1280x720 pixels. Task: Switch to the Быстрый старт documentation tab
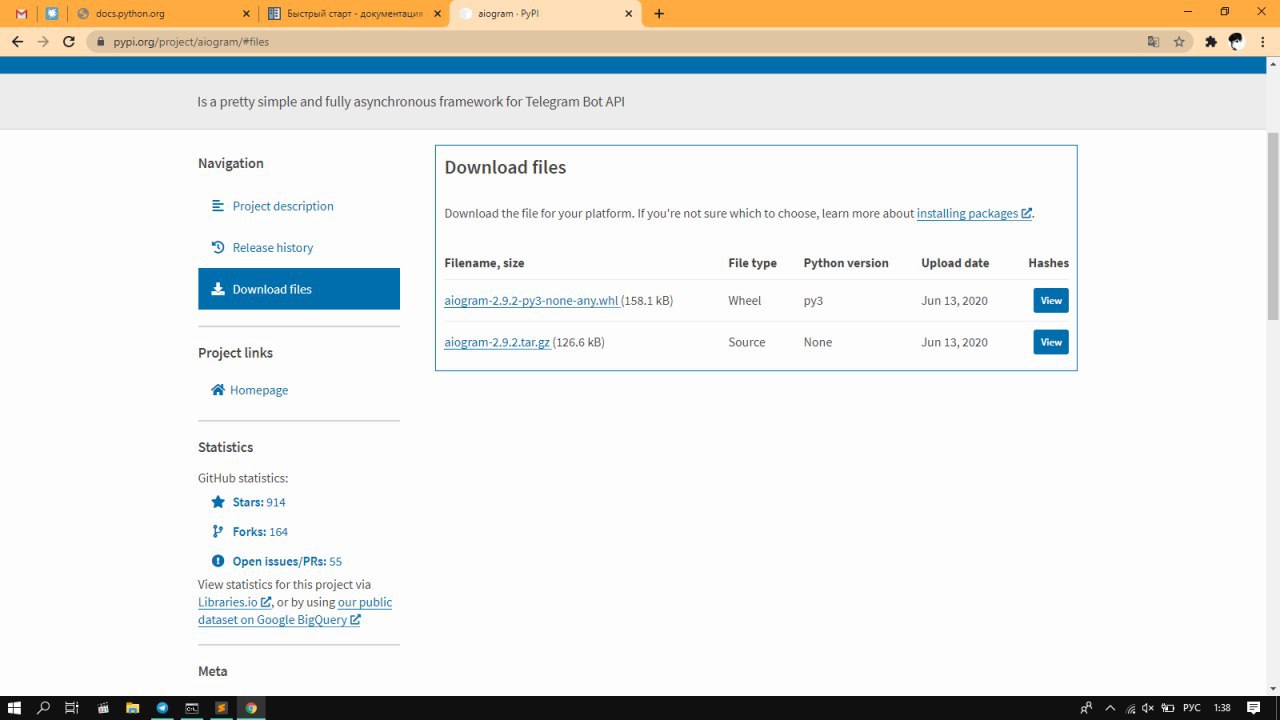354,14
